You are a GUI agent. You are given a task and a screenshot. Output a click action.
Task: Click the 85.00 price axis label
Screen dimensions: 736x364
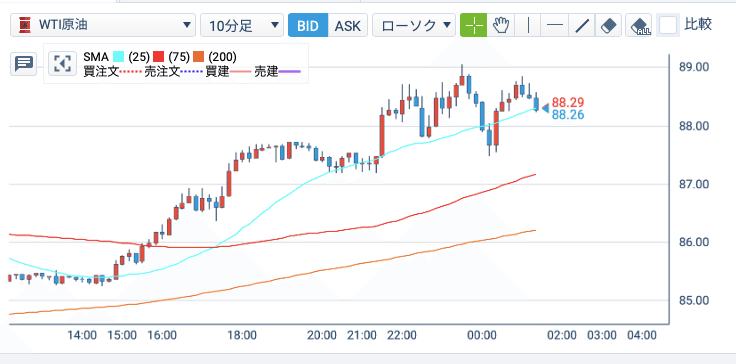(694, 300)
